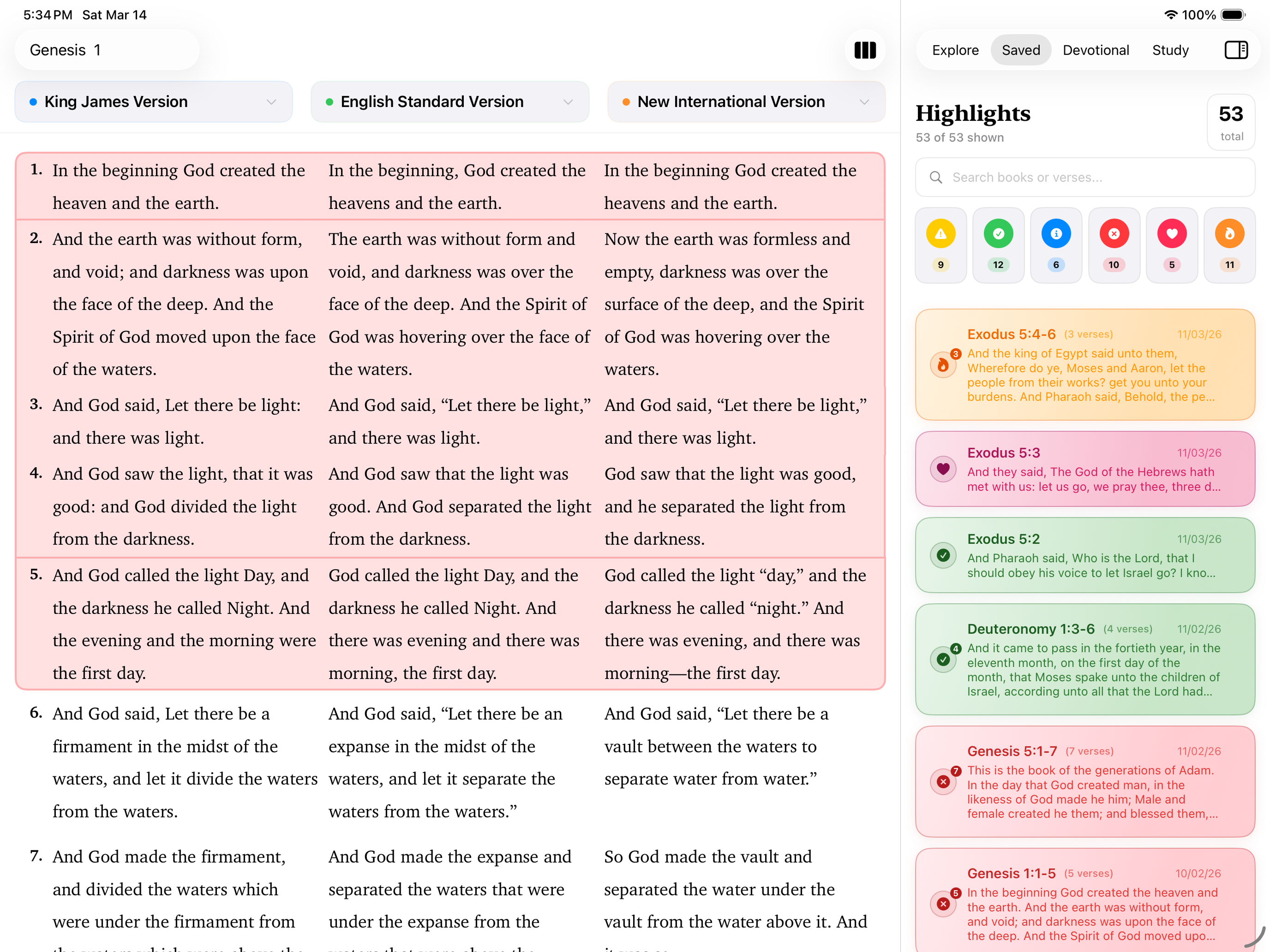Click checkmark icon on Deuteronomy 1:3-6 card
Screen dimensions: 1270x952
coord(943,660)
